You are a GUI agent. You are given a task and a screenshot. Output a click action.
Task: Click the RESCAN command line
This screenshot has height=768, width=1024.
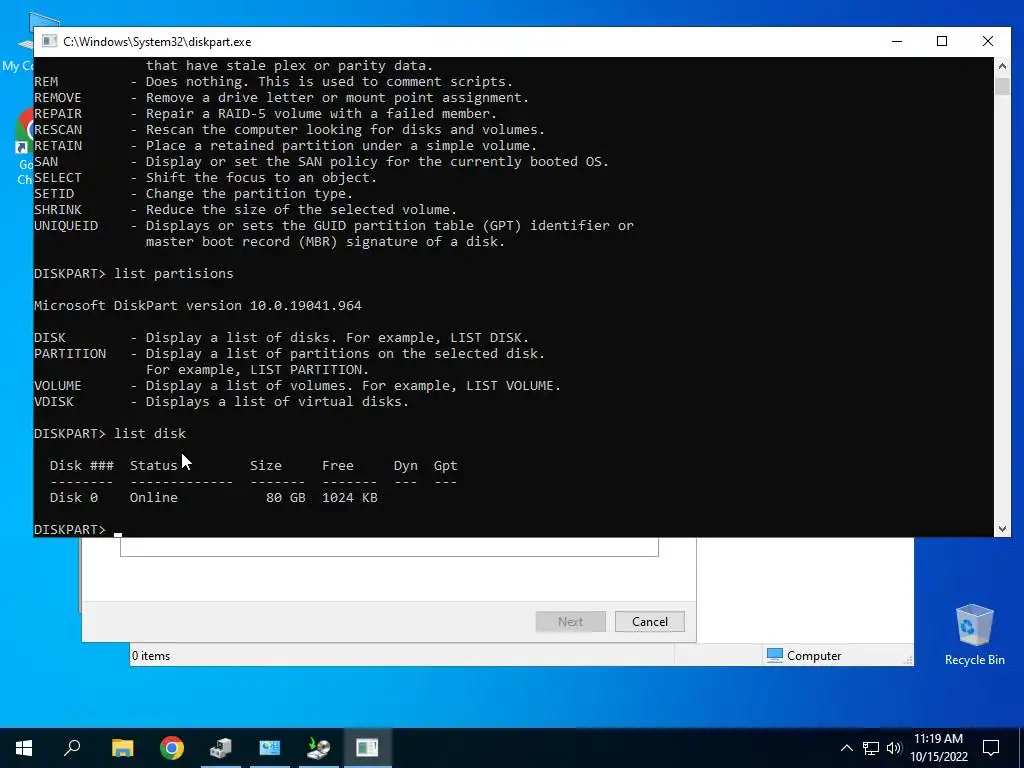(x=289, y=129)
